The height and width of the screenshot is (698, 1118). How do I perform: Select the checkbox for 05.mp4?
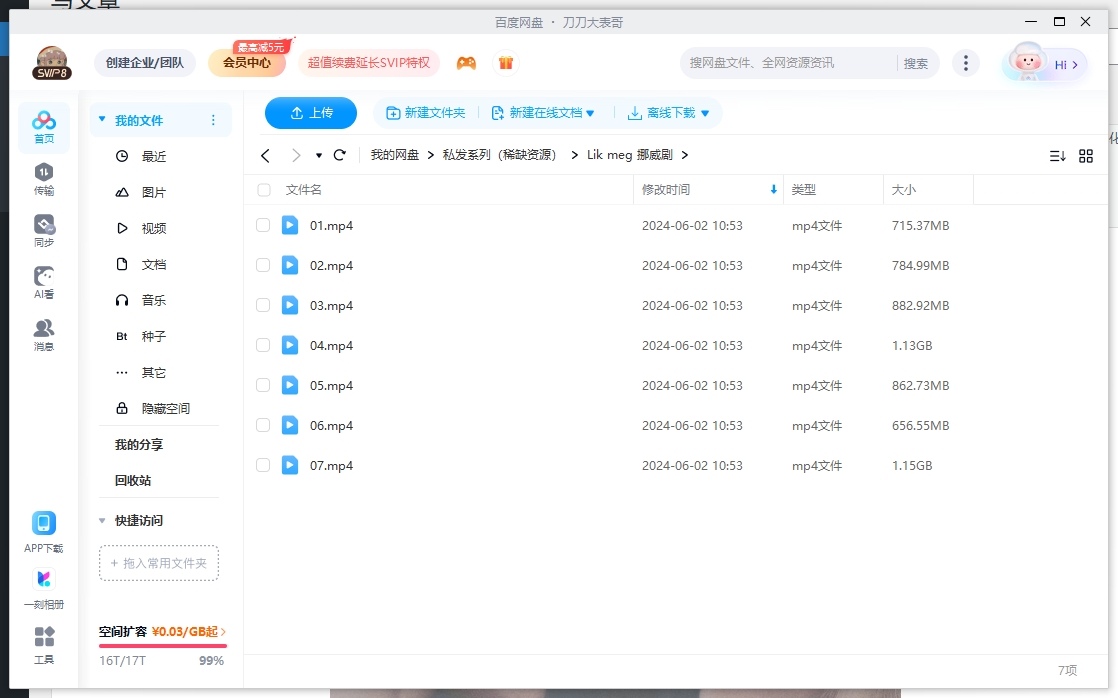coord(263,385)
